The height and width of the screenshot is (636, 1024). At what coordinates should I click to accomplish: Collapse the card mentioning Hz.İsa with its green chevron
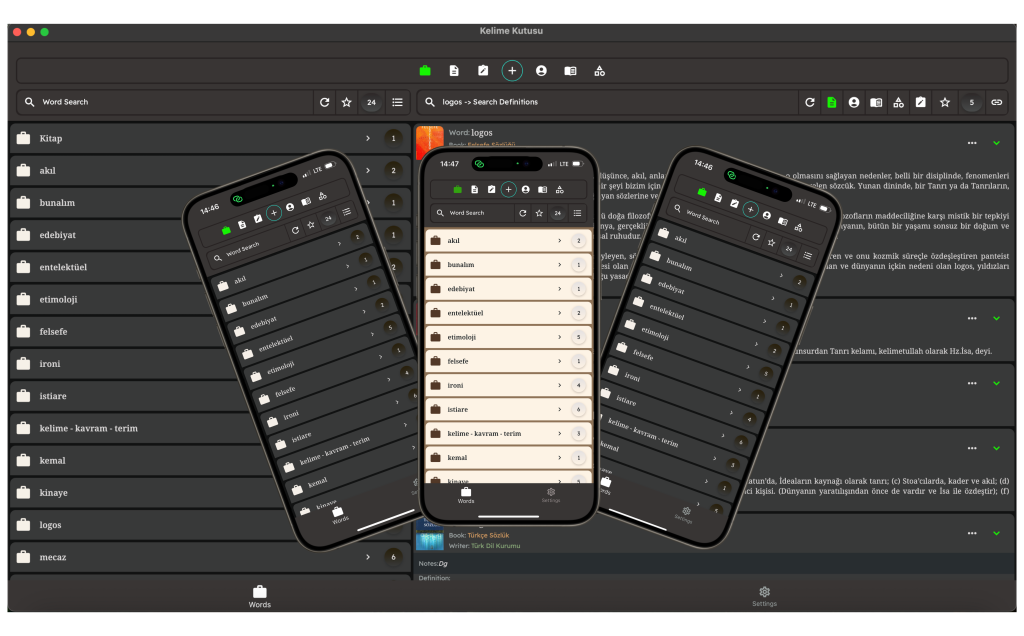997,318
